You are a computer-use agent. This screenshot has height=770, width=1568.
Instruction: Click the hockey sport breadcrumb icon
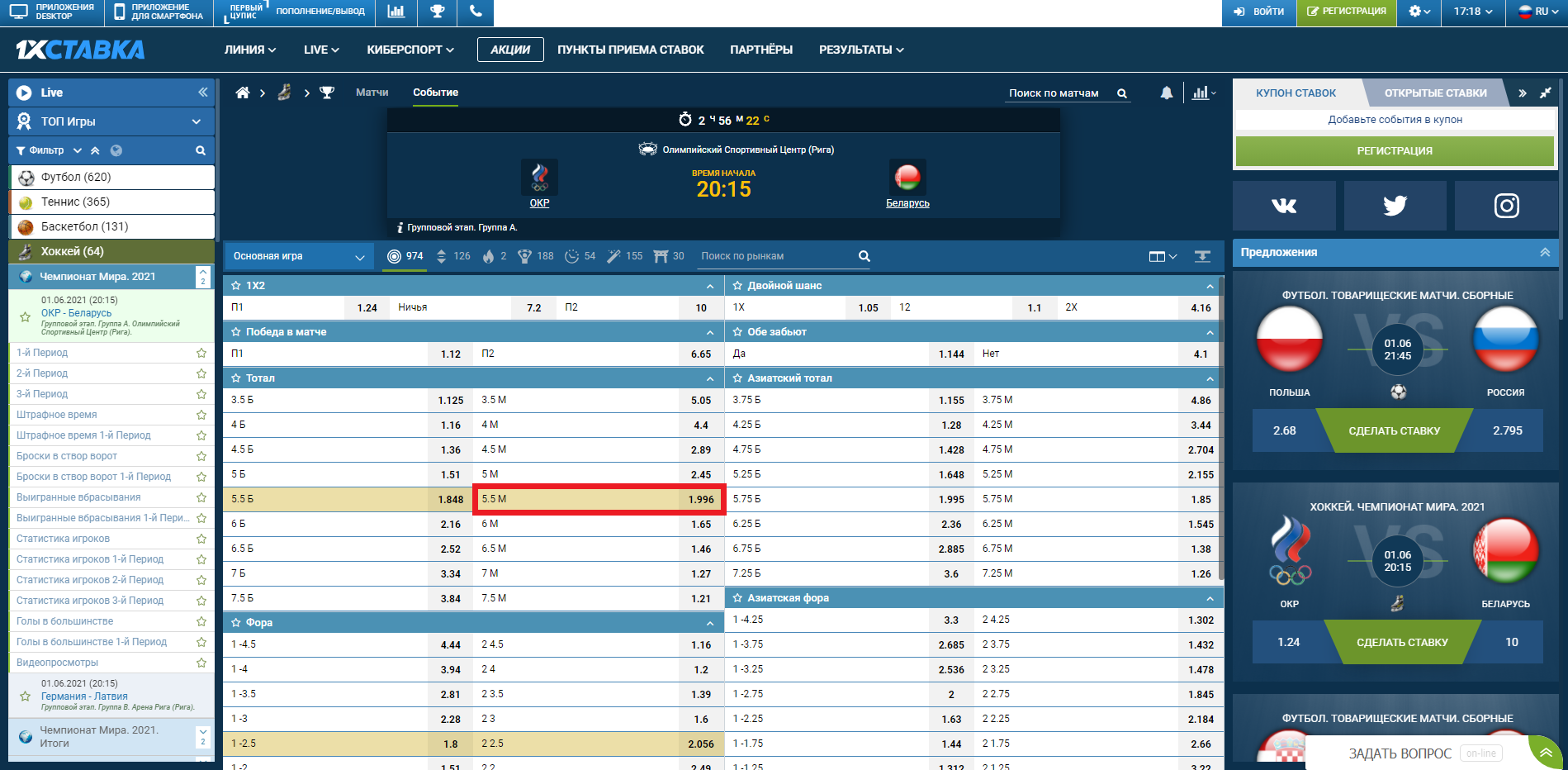[284, 93]
